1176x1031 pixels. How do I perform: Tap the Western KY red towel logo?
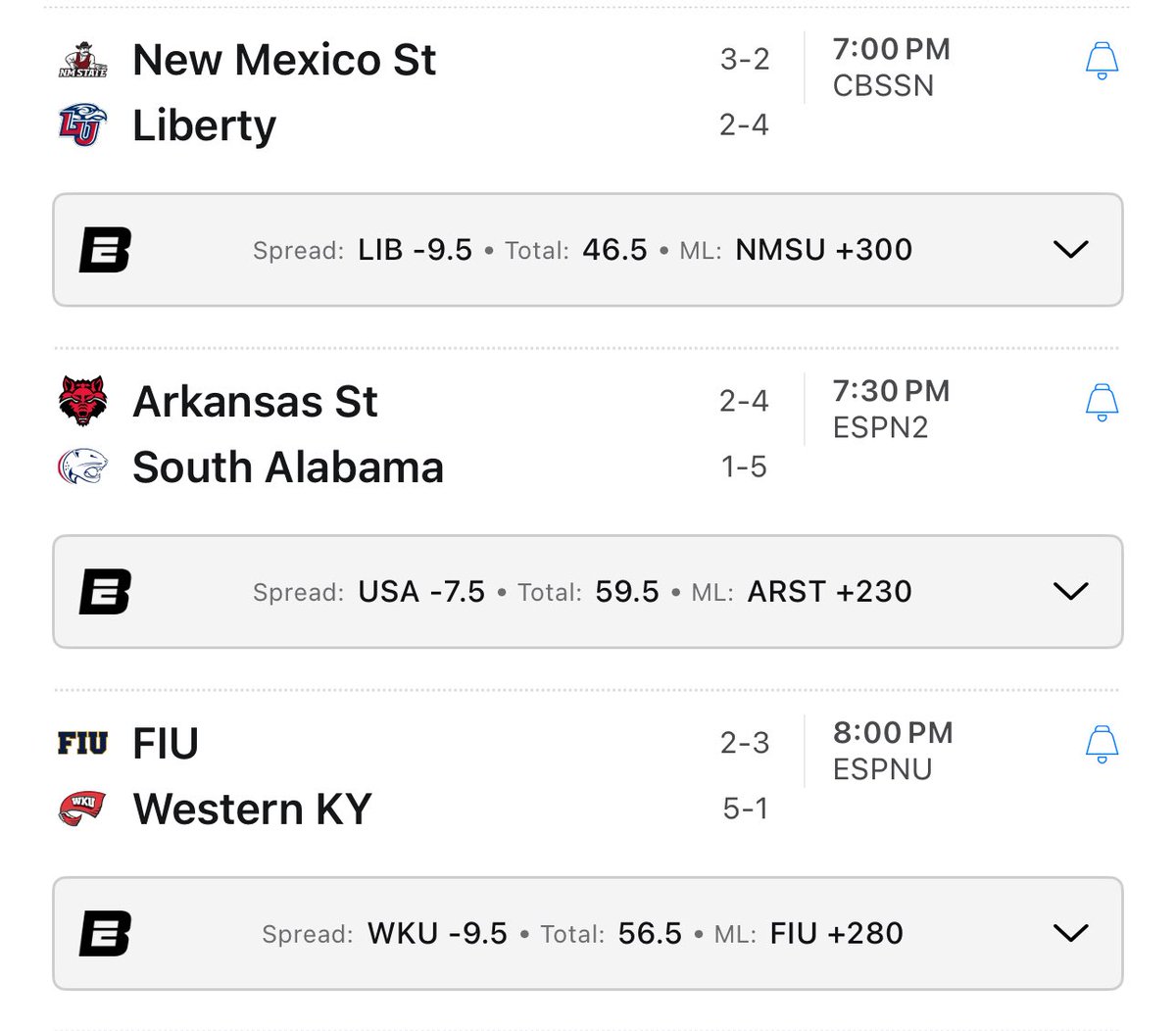click(82, 809)
